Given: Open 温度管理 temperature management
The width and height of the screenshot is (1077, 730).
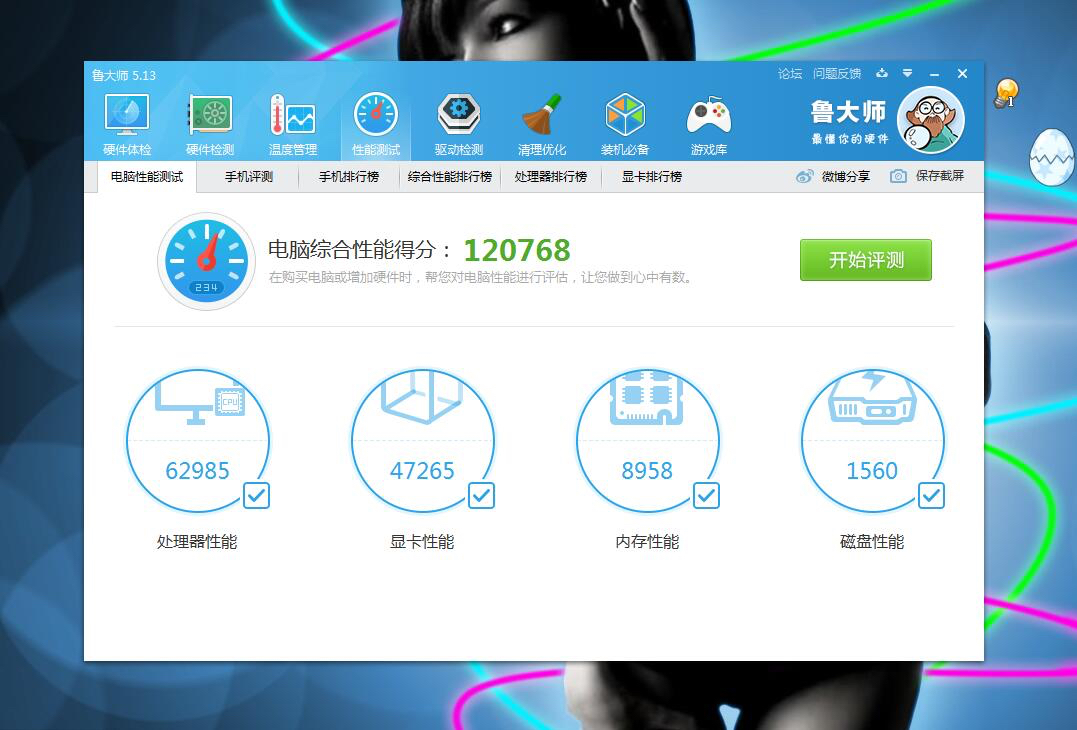Looking at the screenshot, I should [291, 120].
